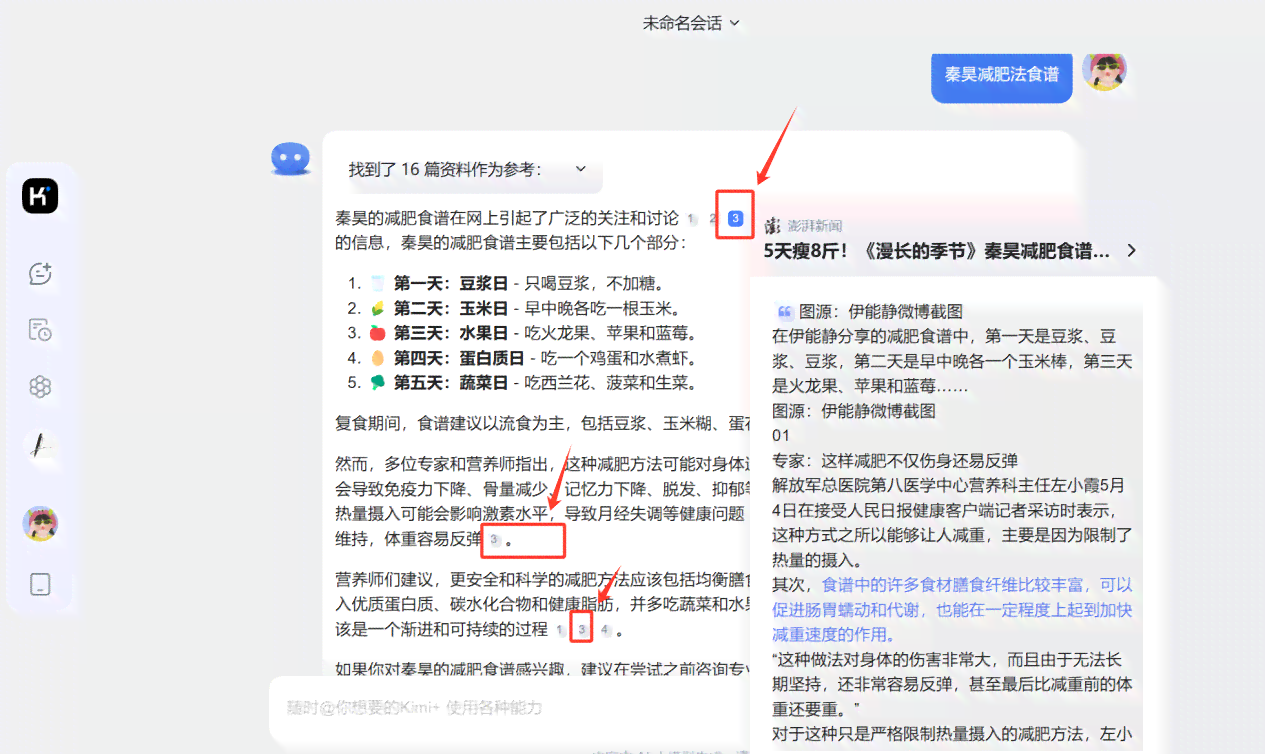This screenshot has width=1265, height=754.
Task: Focus the message input 随时@你想要的Kimi+
Action: 510,708
